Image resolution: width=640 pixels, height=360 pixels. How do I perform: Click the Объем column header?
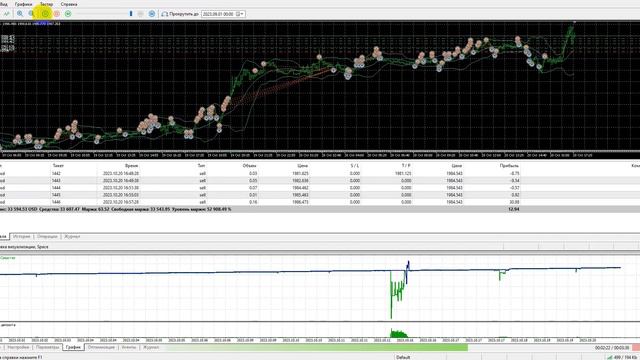click(249, 166)
